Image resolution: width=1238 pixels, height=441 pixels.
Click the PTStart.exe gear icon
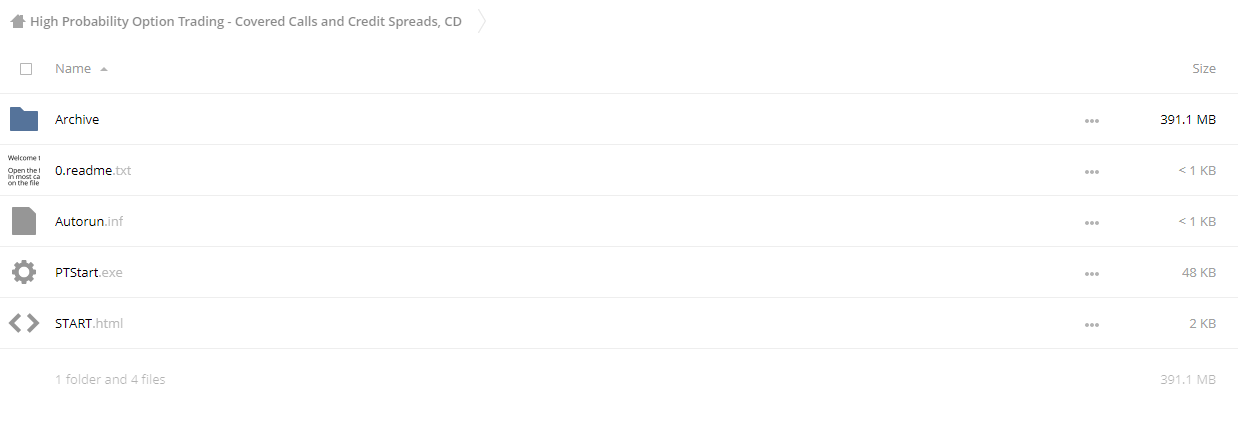[24, 272]
